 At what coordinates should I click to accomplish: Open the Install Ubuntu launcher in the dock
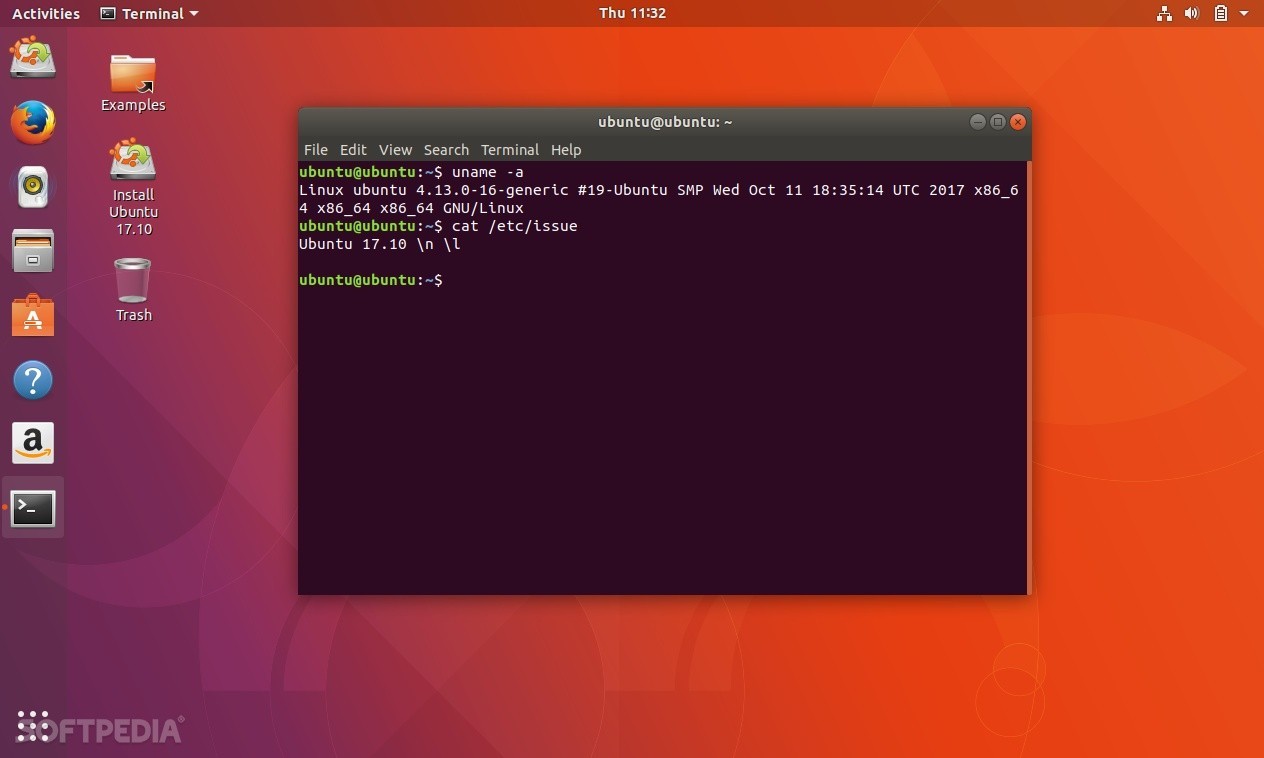click(x=33, y=56)
